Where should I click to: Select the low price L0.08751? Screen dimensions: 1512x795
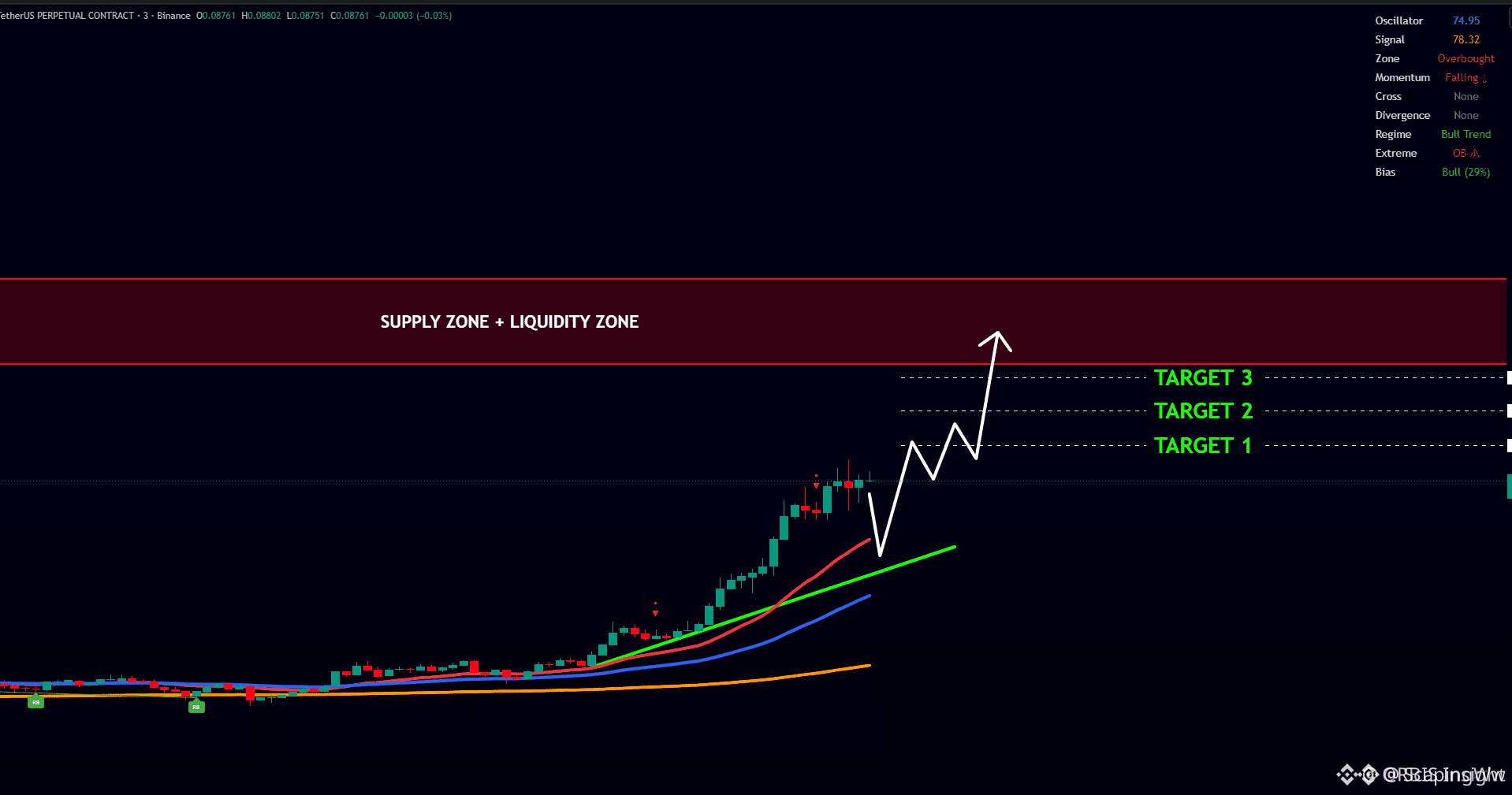[x=305, y=16]
